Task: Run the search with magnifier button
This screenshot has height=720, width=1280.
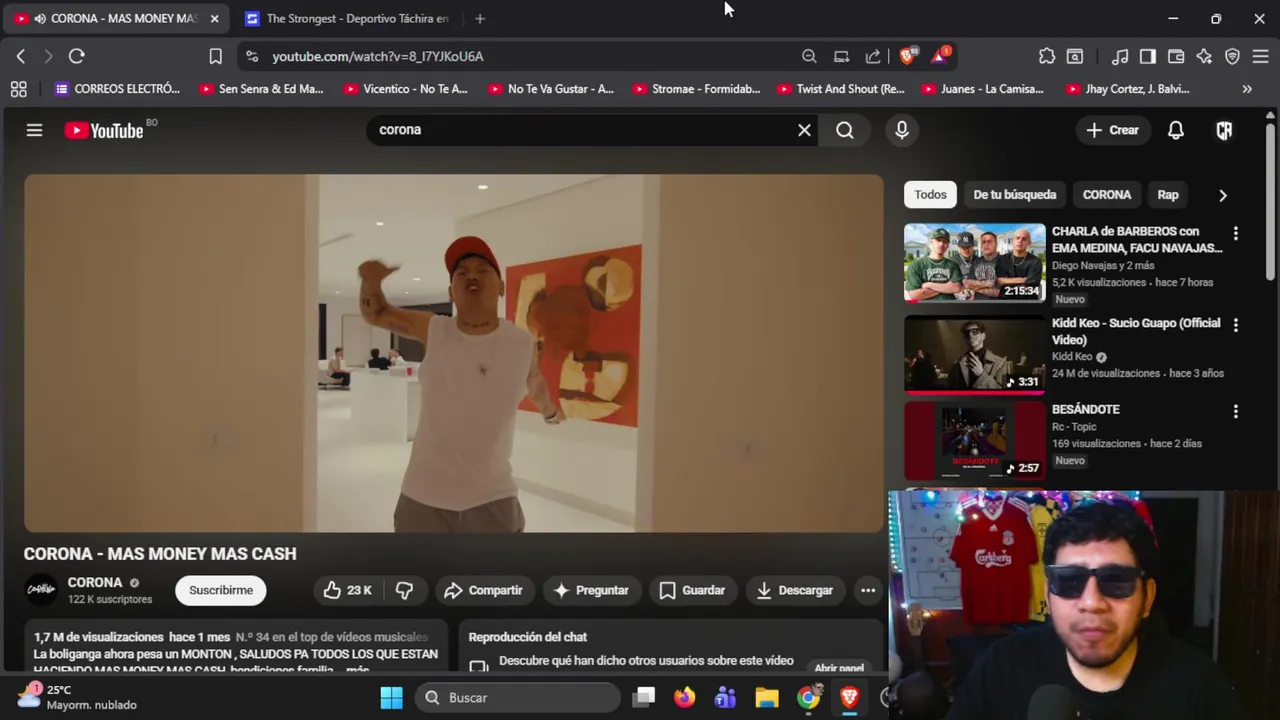Action: tap(845, 130)
